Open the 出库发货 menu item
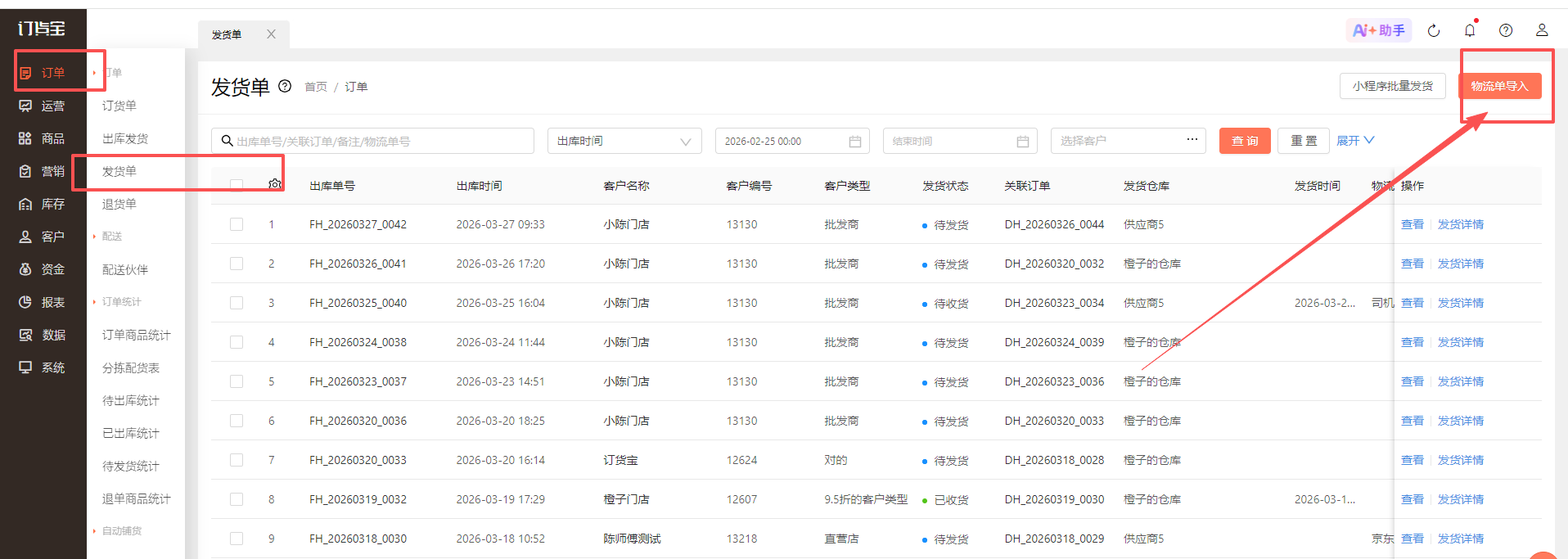The image size is (1568, 559). 125,138
